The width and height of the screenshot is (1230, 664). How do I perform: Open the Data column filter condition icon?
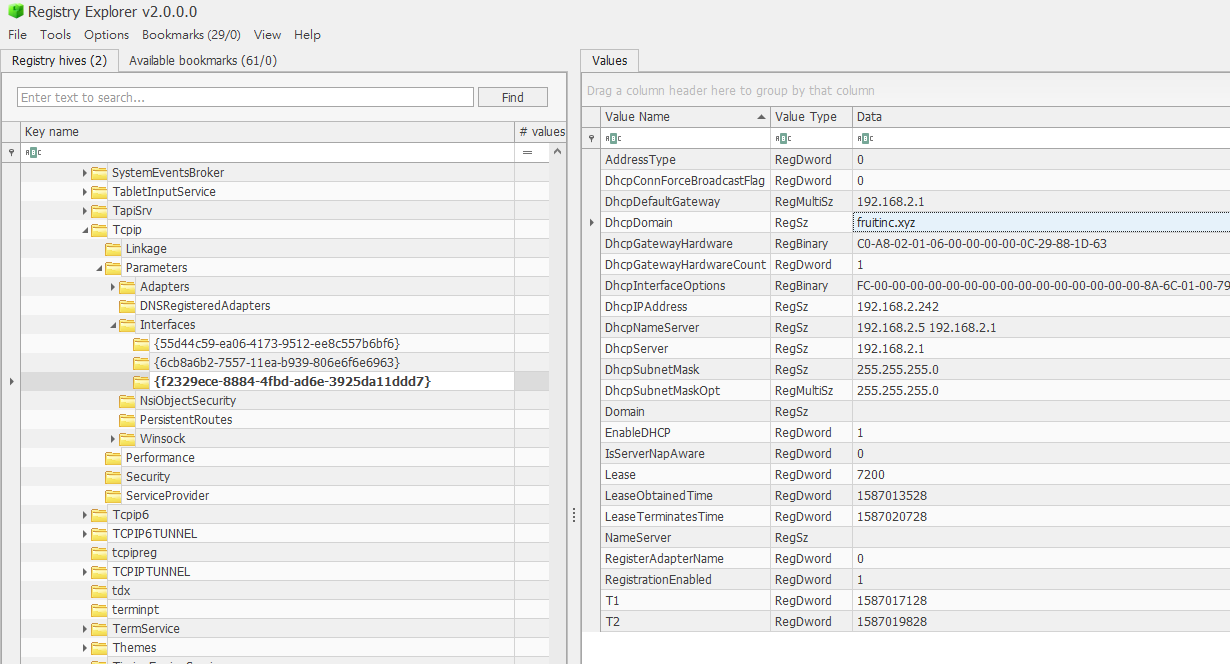tap(866, 139)
